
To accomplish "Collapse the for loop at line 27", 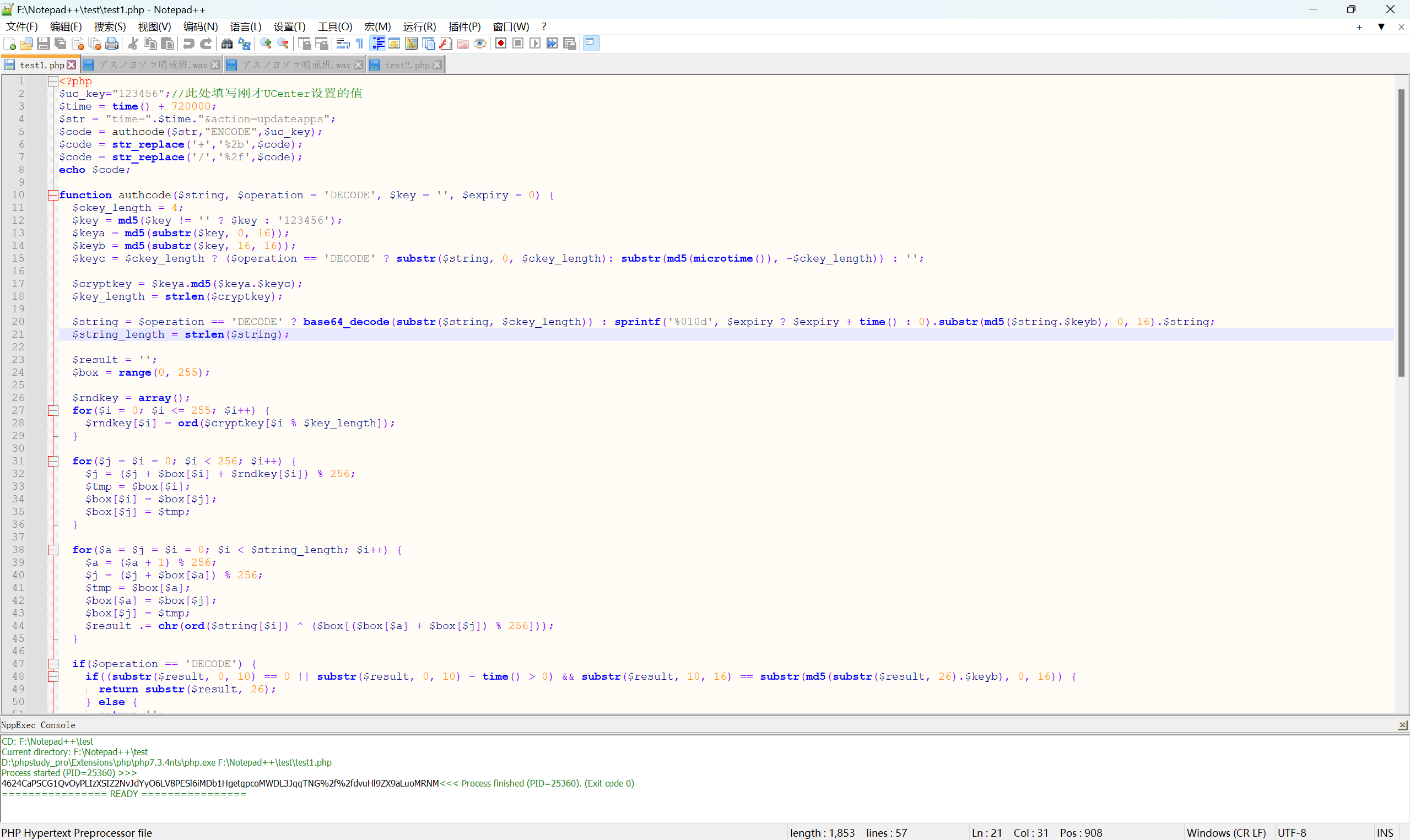I will (x=53, y=410).
